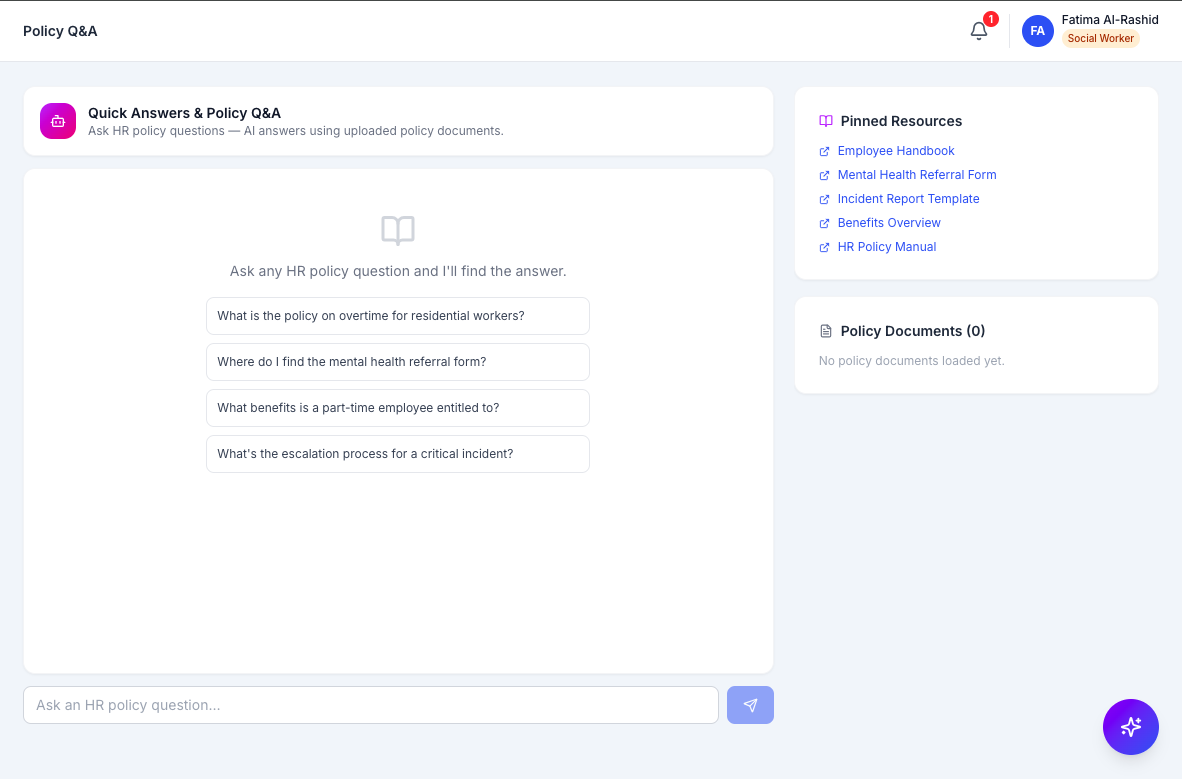Image resolution: width=1182 pixels, height=779 pixels.
Task: Click the Social Worker role badge
Action: tap(1101, 38)
